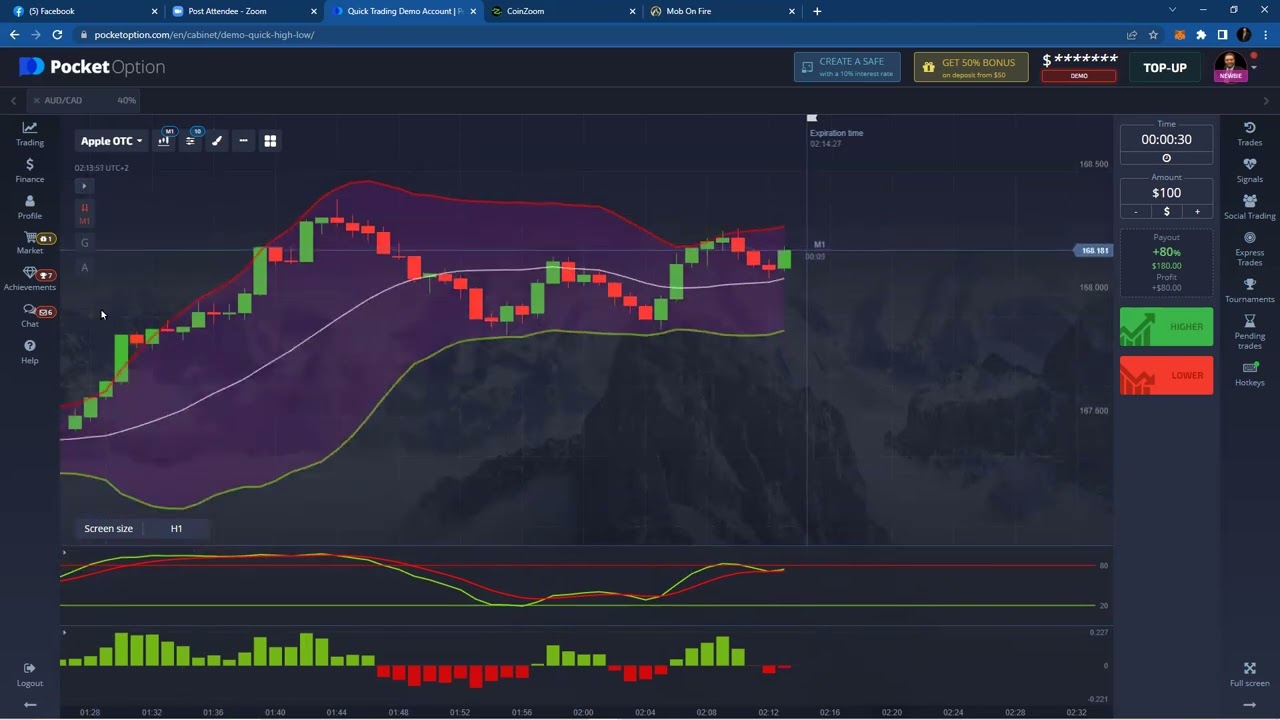Viewport: 1280px width, 720px height.
Task: Expand the histogram indicator panel arrow
Action: (x=64, y=632)
